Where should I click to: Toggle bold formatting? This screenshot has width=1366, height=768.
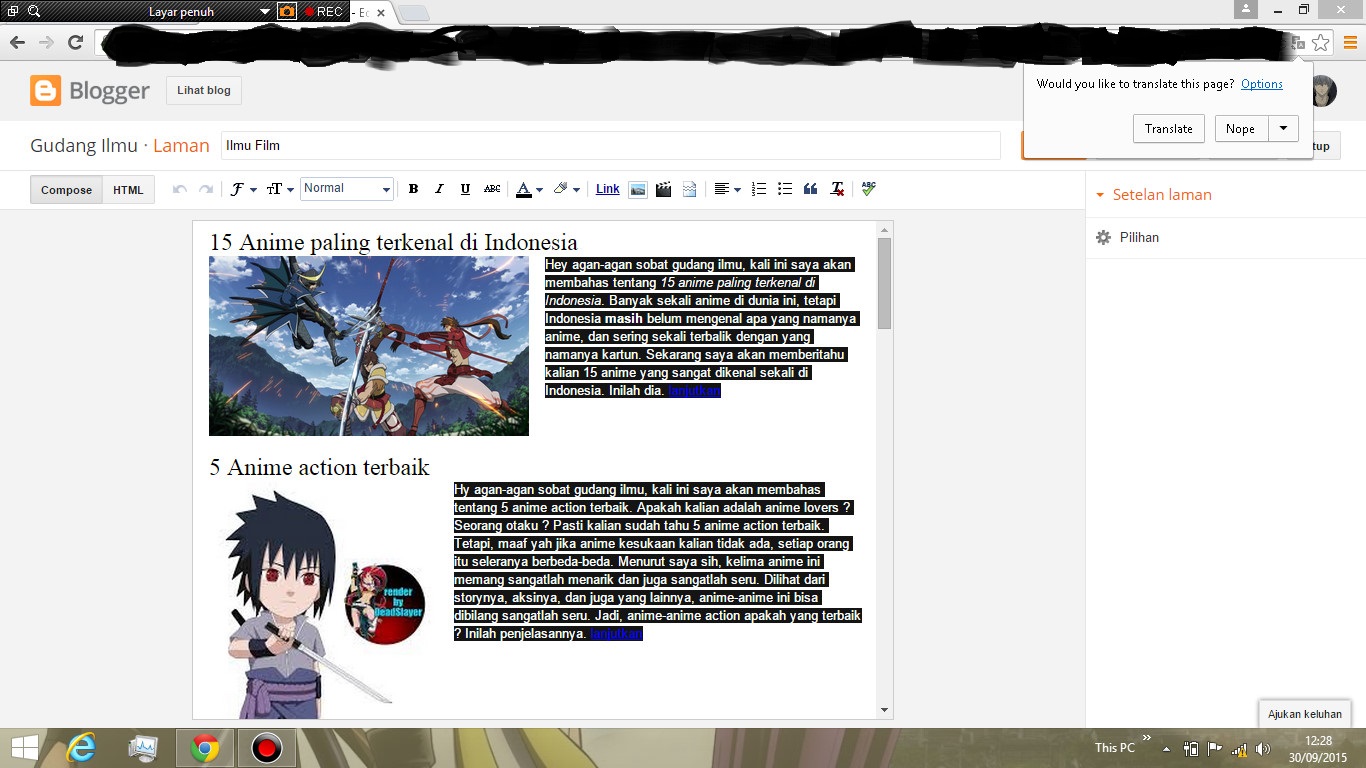pyautogui.click(x=413, y=189)
